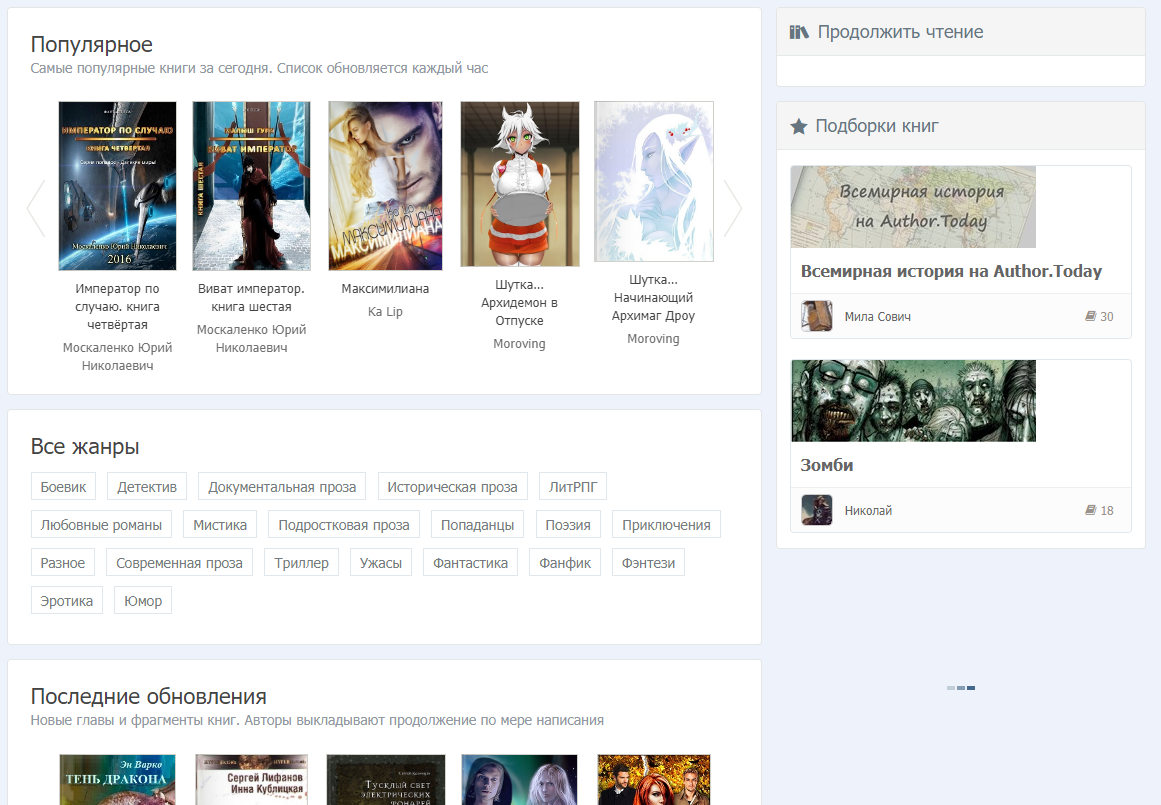Open the Виват император book cover
This screenshot has height=805, width=1161.
(x=251, y=186)
